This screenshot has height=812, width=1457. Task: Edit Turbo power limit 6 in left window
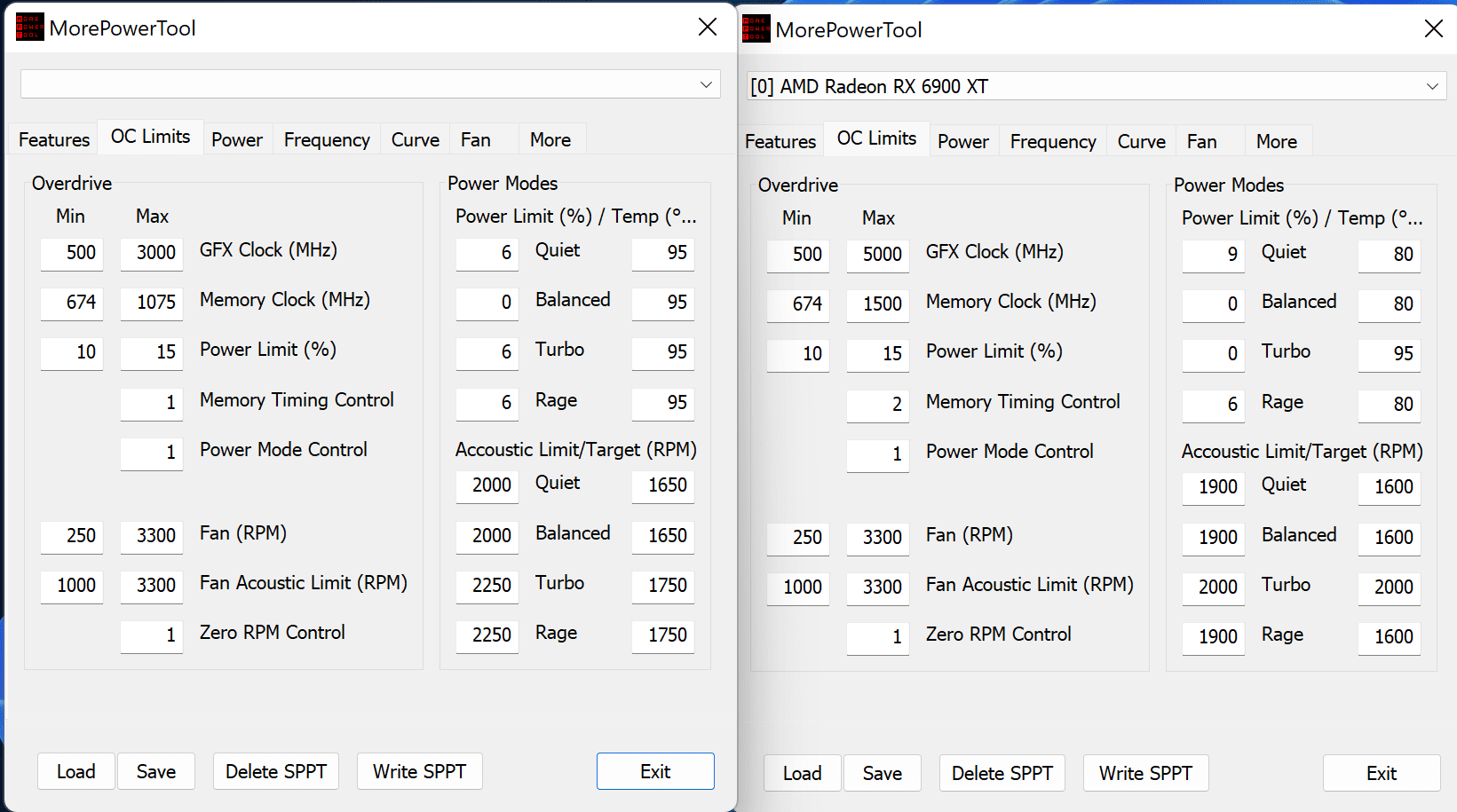[x=487, y=352]
